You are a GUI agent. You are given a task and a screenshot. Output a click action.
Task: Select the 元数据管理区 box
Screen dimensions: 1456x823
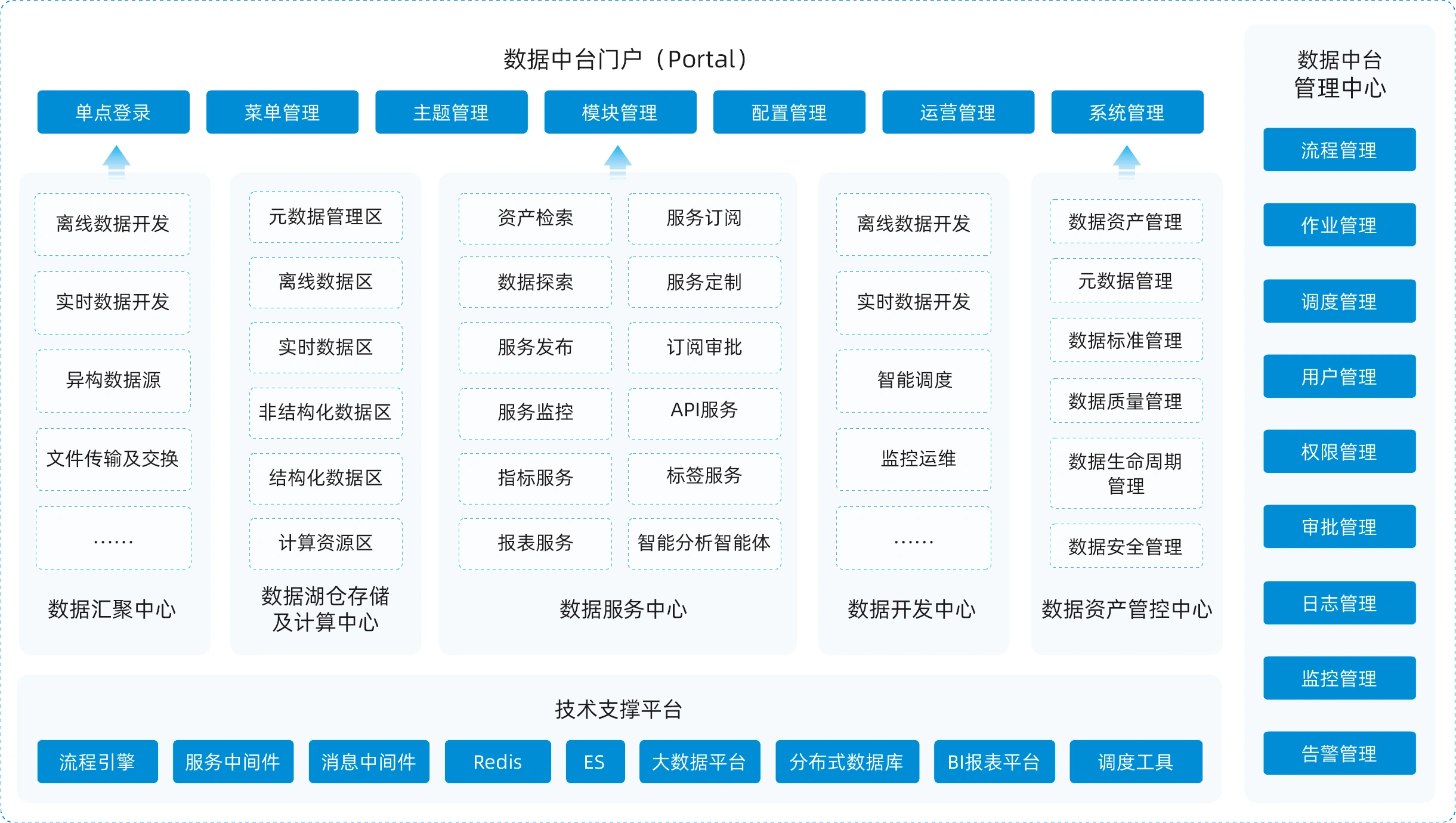click(326, 217)
